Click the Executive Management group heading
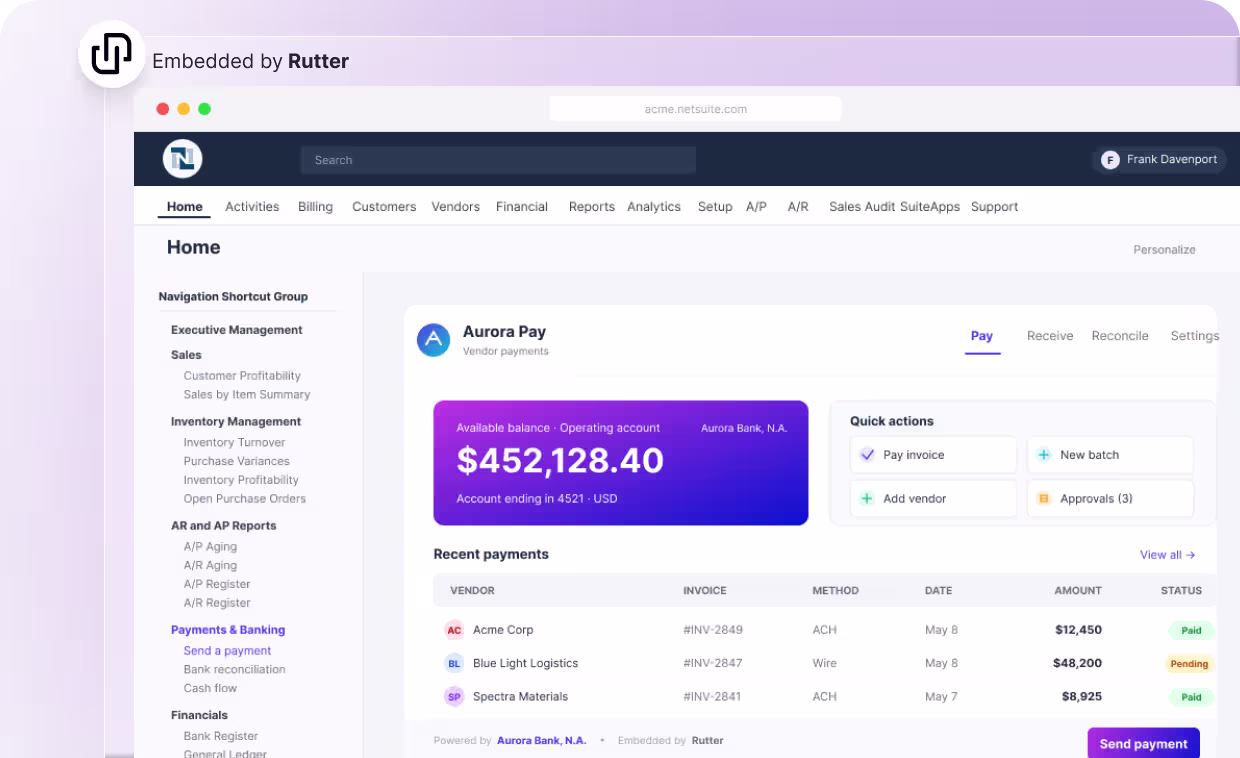The image size is (1240, 758). 237,330
